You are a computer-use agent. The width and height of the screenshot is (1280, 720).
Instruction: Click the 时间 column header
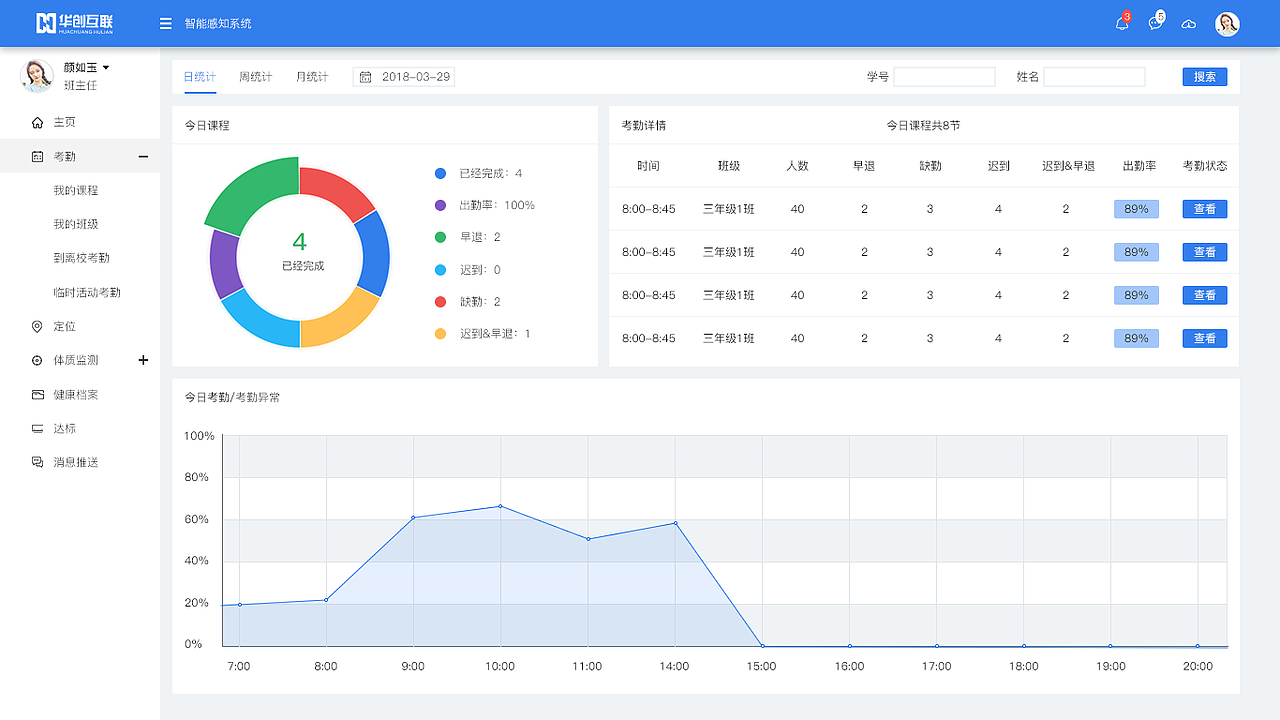[648, 166]
